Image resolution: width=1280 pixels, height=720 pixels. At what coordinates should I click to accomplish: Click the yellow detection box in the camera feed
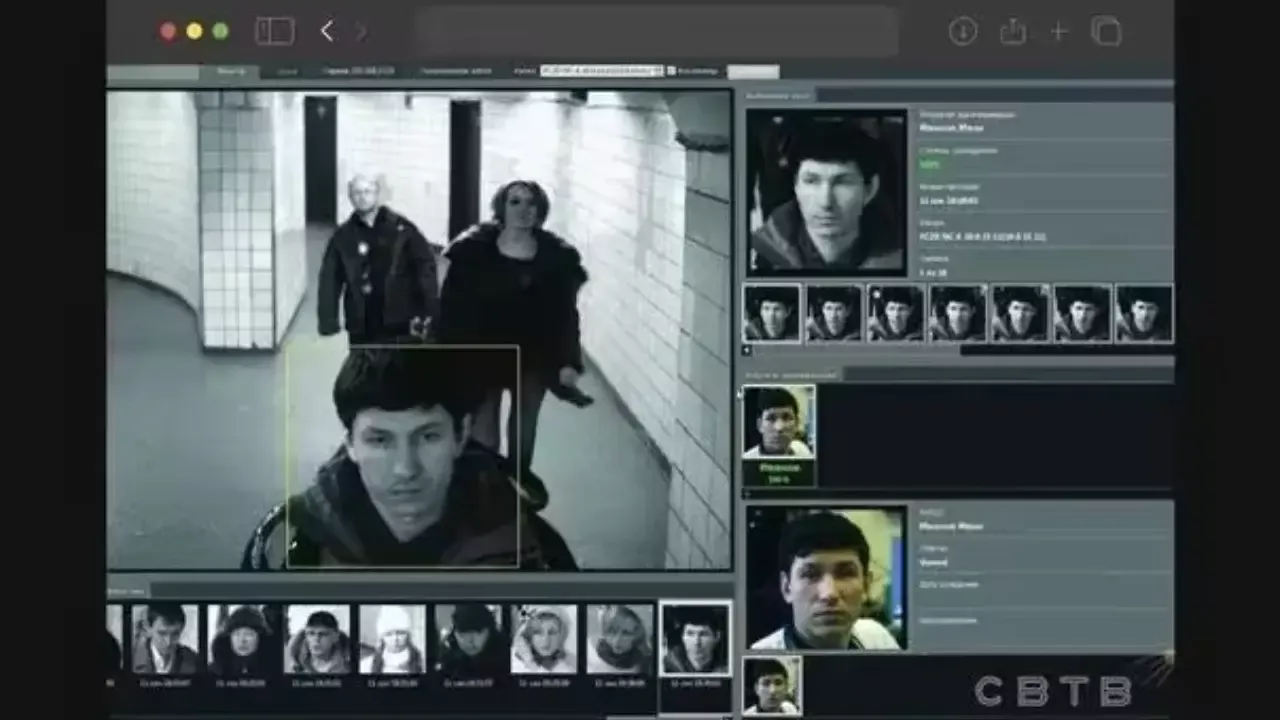[402, 456]
